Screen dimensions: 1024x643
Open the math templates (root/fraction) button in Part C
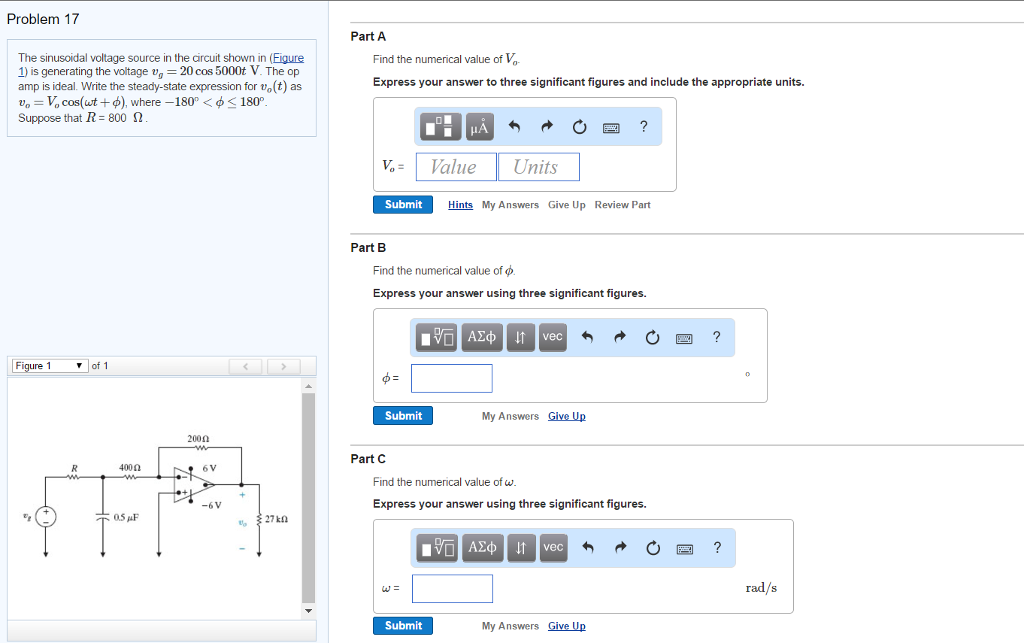click(438, 548)
